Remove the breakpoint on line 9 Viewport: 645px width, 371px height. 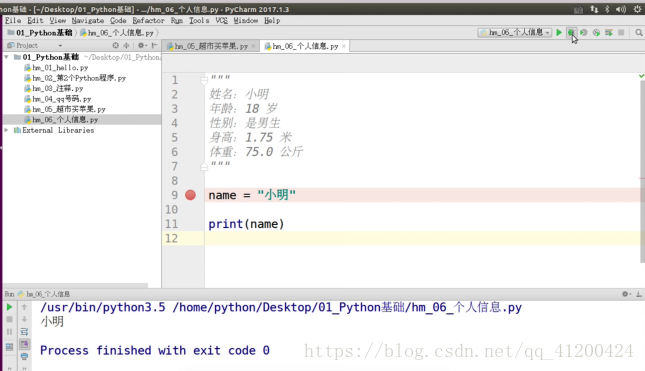pos(190,195)
